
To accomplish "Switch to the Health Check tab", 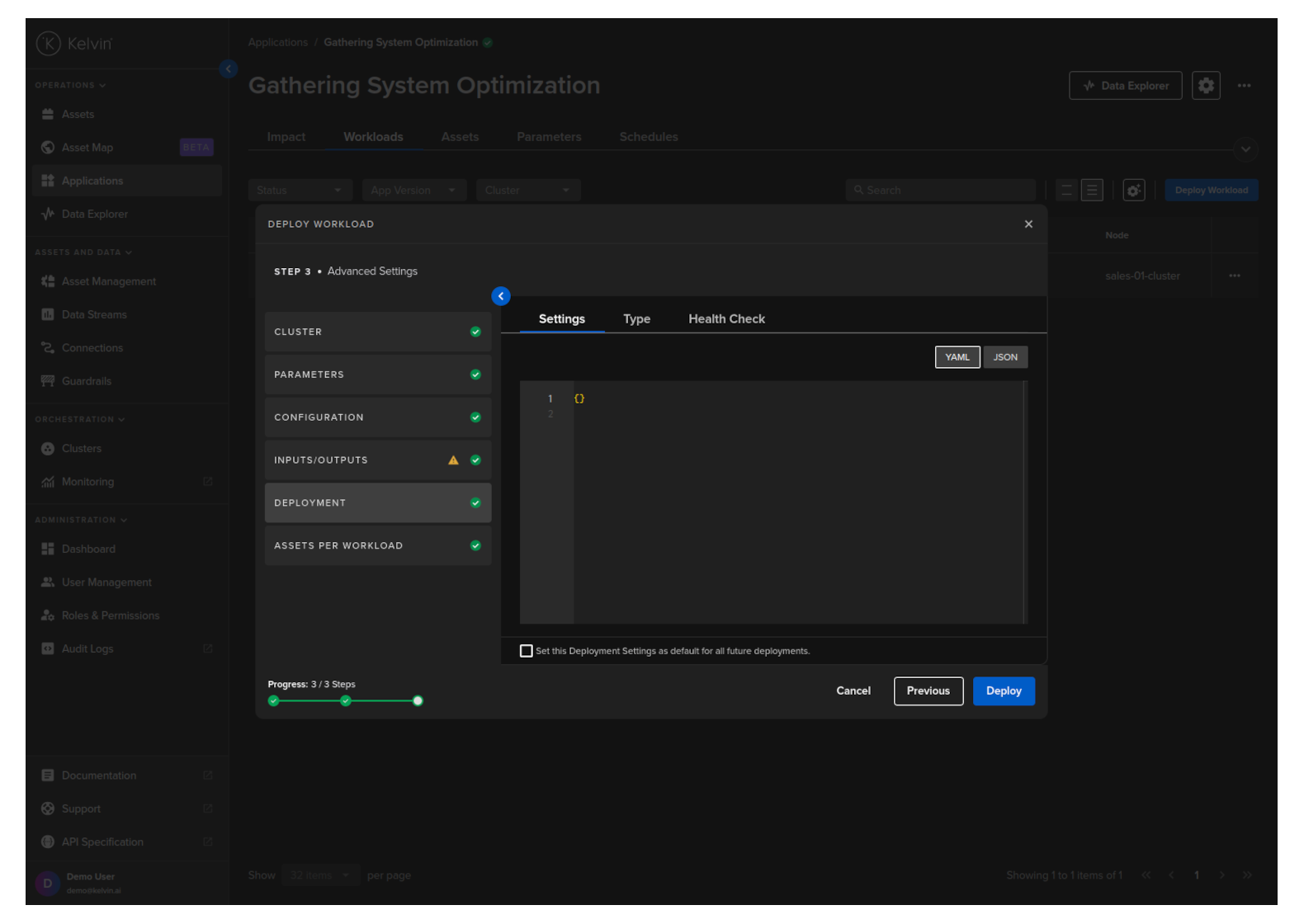I will point(726,319).
